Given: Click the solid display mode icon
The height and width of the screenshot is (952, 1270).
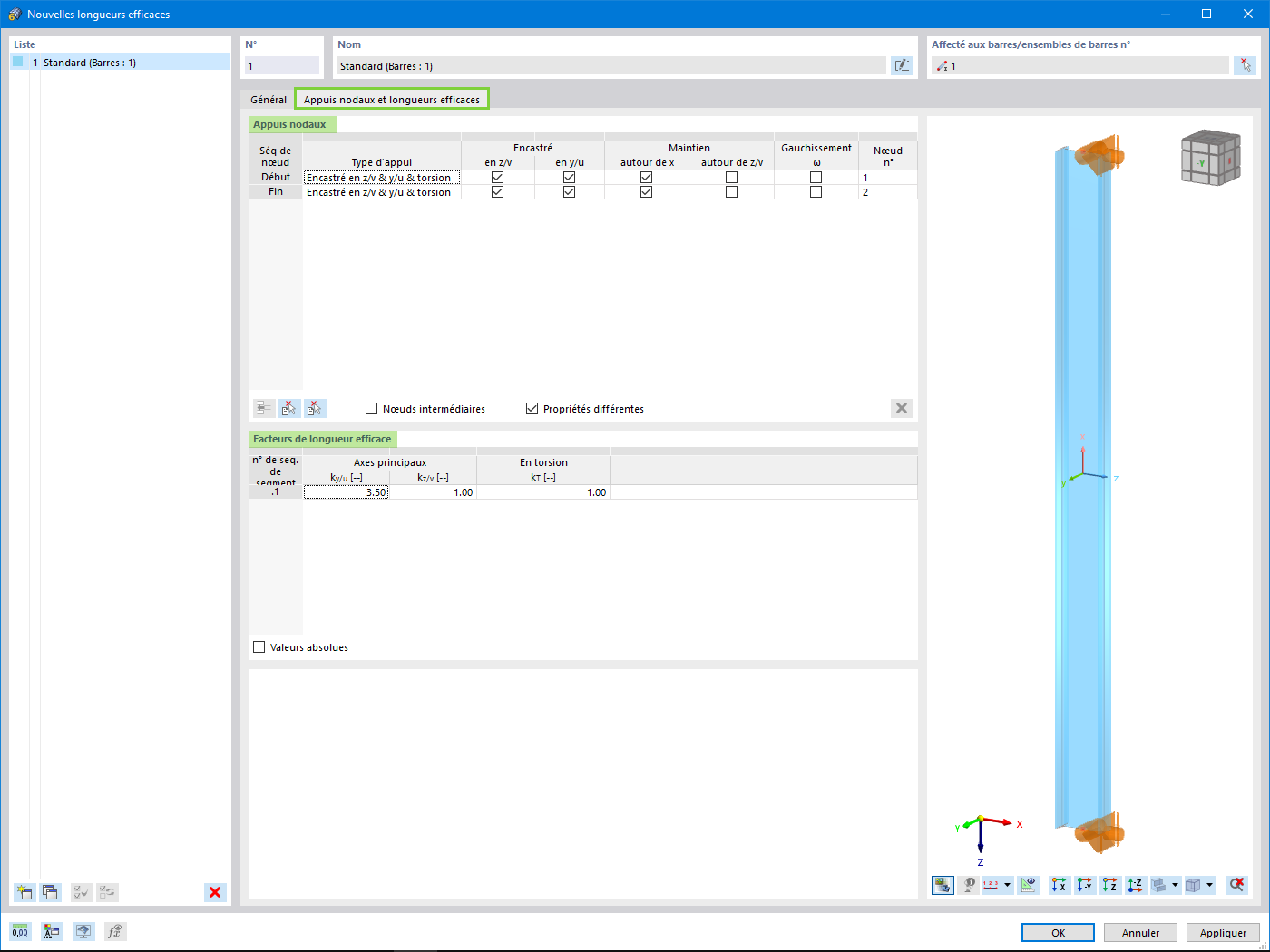Looking at the screenshot, I should (x=1159, y=885).
